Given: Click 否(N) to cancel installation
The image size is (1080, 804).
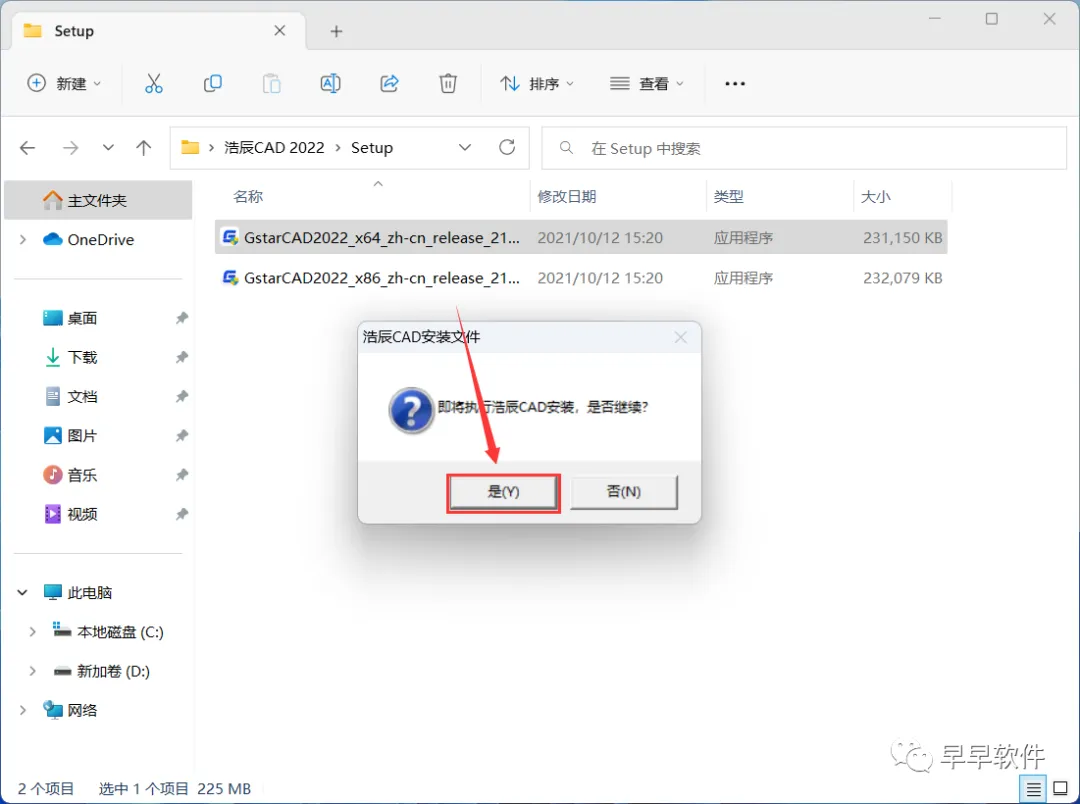Looking at the screenshot, I should coord(623,492).
